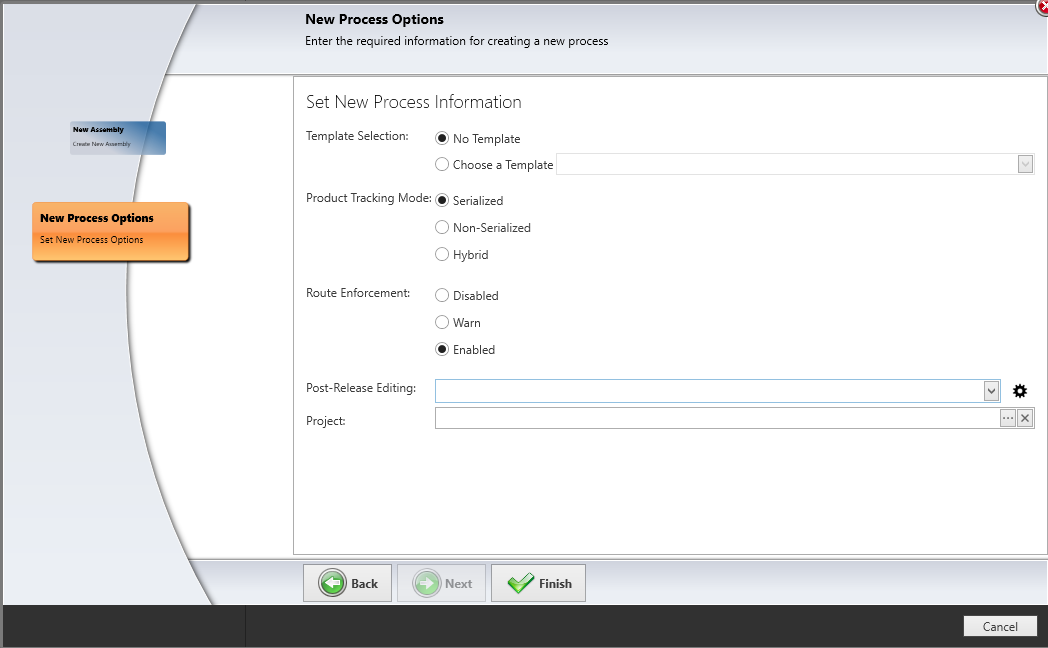Select the New Assembly wizard step

(x=117, y=137)
